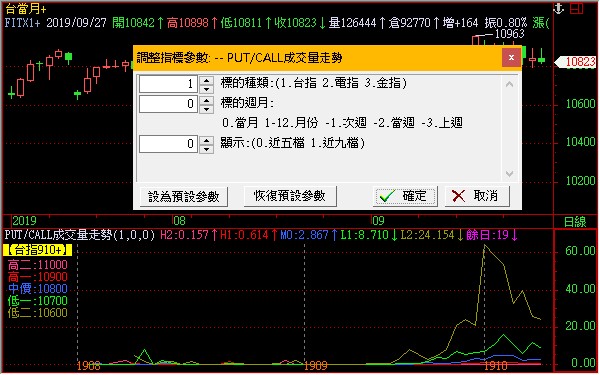Click the 標的週月 input field

click(x=168, y=104)
